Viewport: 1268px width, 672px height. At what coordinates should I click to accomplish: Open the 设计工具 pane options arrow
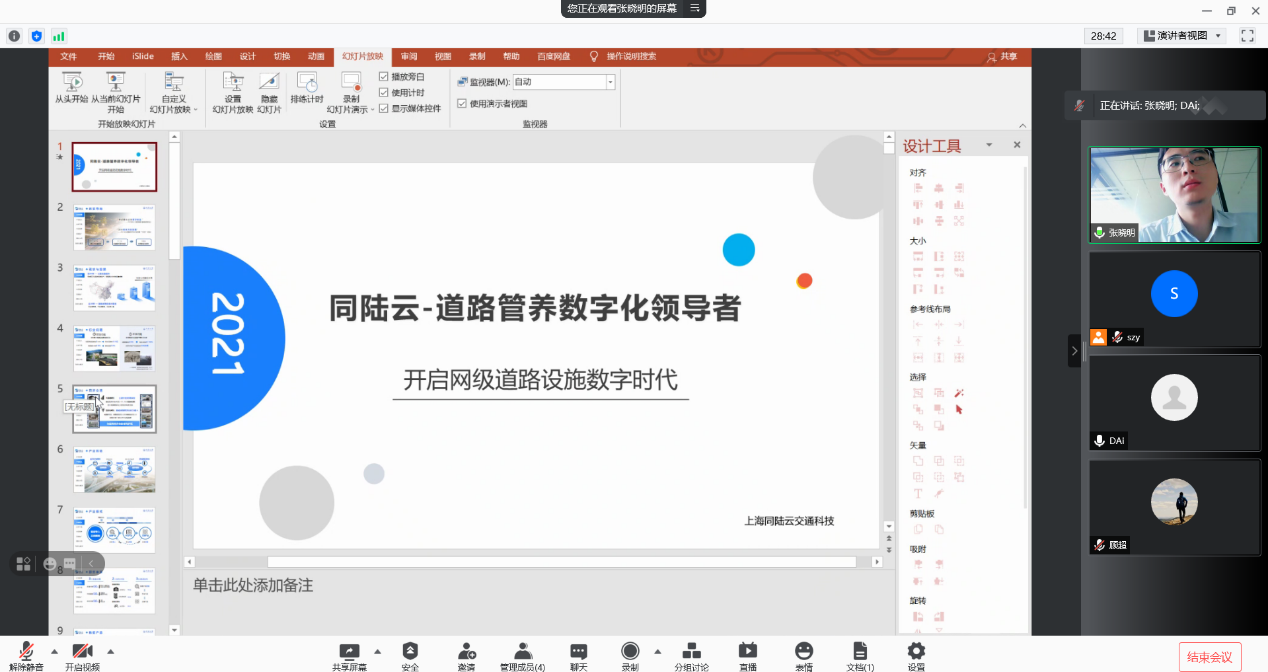coord(989,146)
